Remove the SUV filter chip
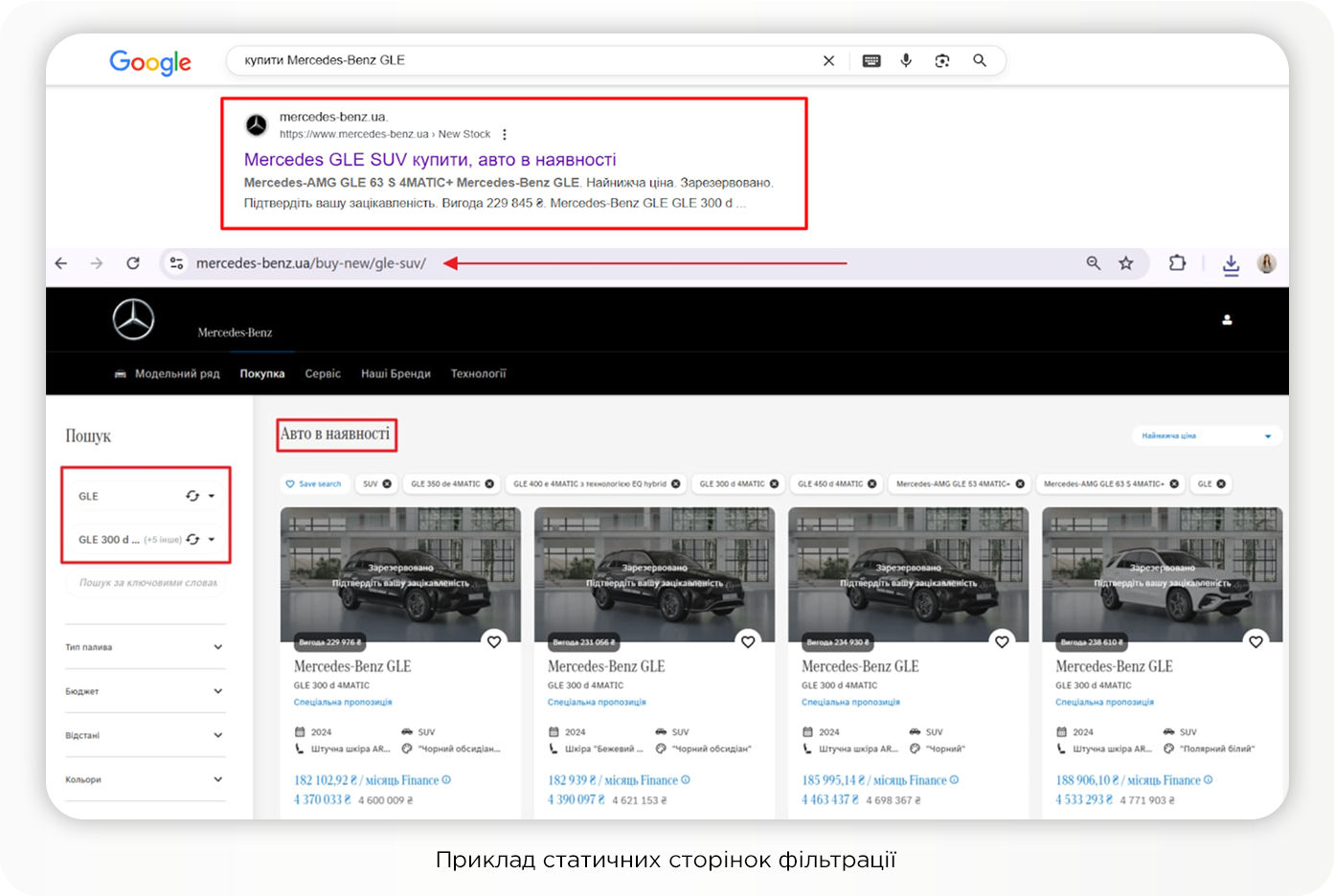The width and height of the screenshot is (1334, 896). (x=388, y=484)
